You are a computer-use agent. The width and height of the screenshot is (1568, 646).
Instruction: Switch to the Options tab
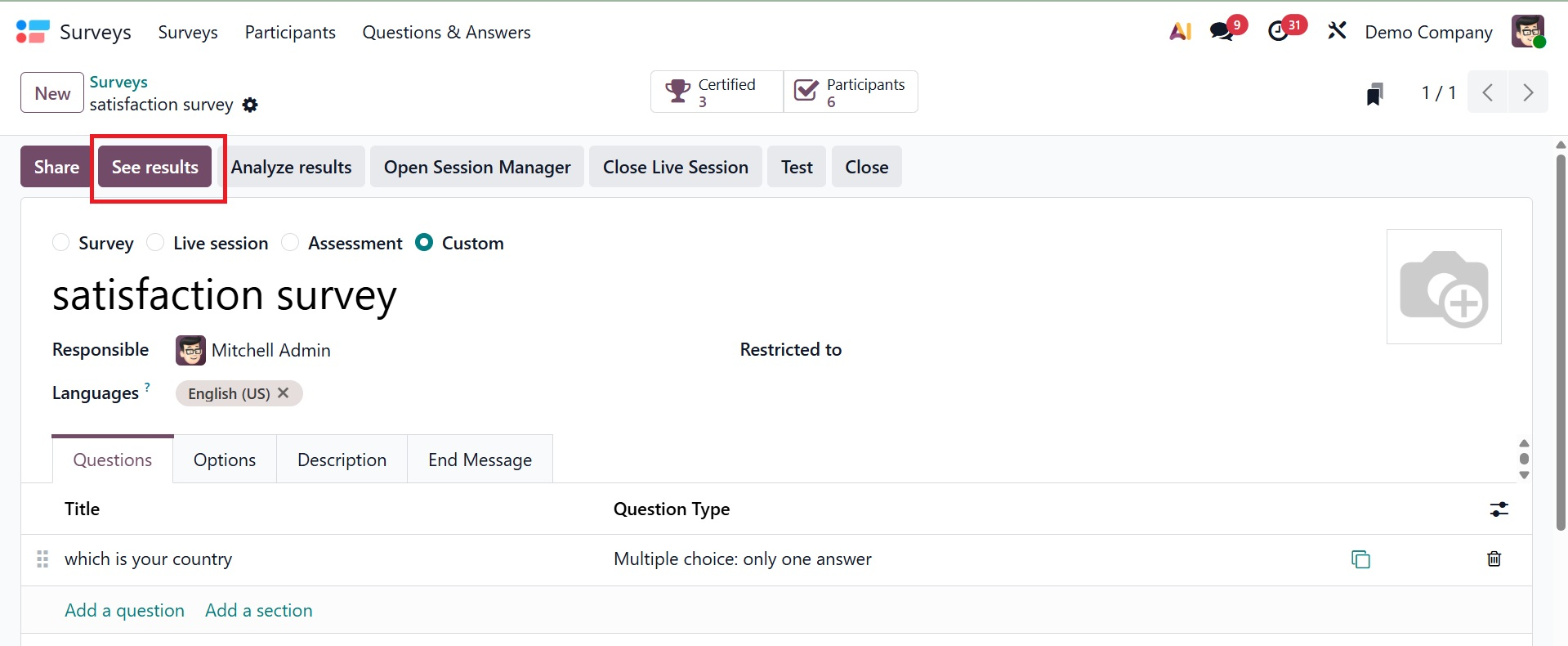click(225, 460)
